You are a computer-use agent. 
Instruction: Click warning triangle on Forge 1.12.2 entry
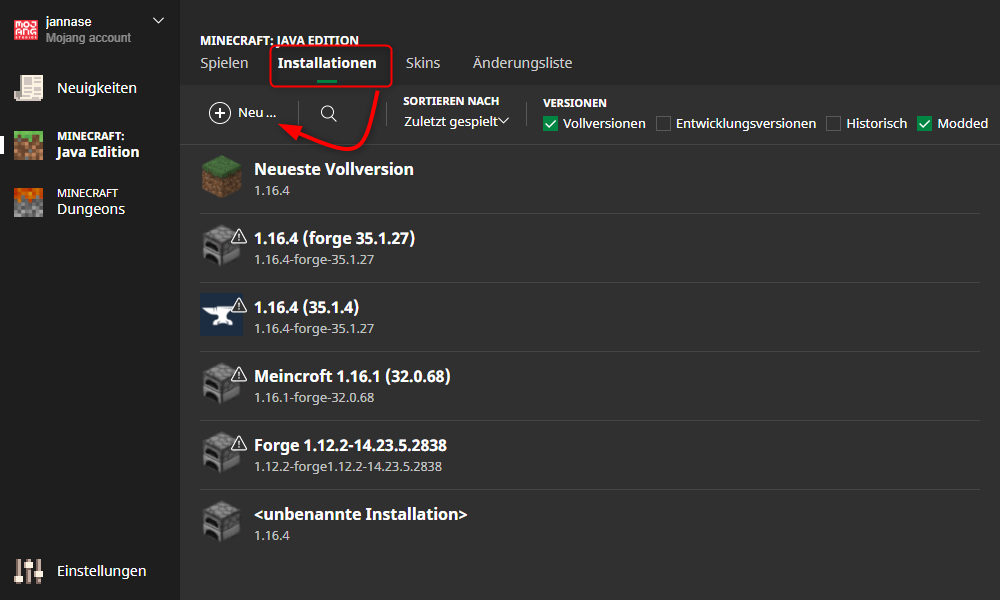coord(239,443)
